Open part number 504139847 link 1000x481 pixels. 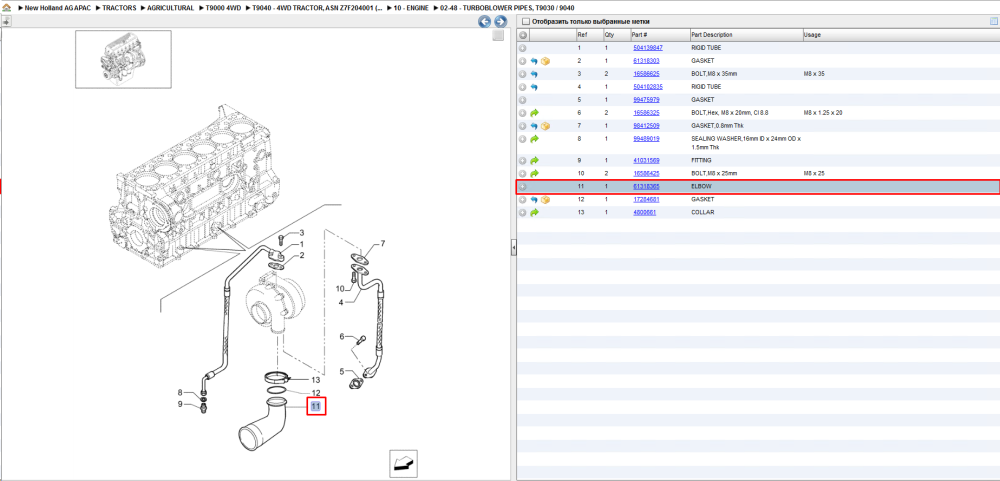click(647, 48)
